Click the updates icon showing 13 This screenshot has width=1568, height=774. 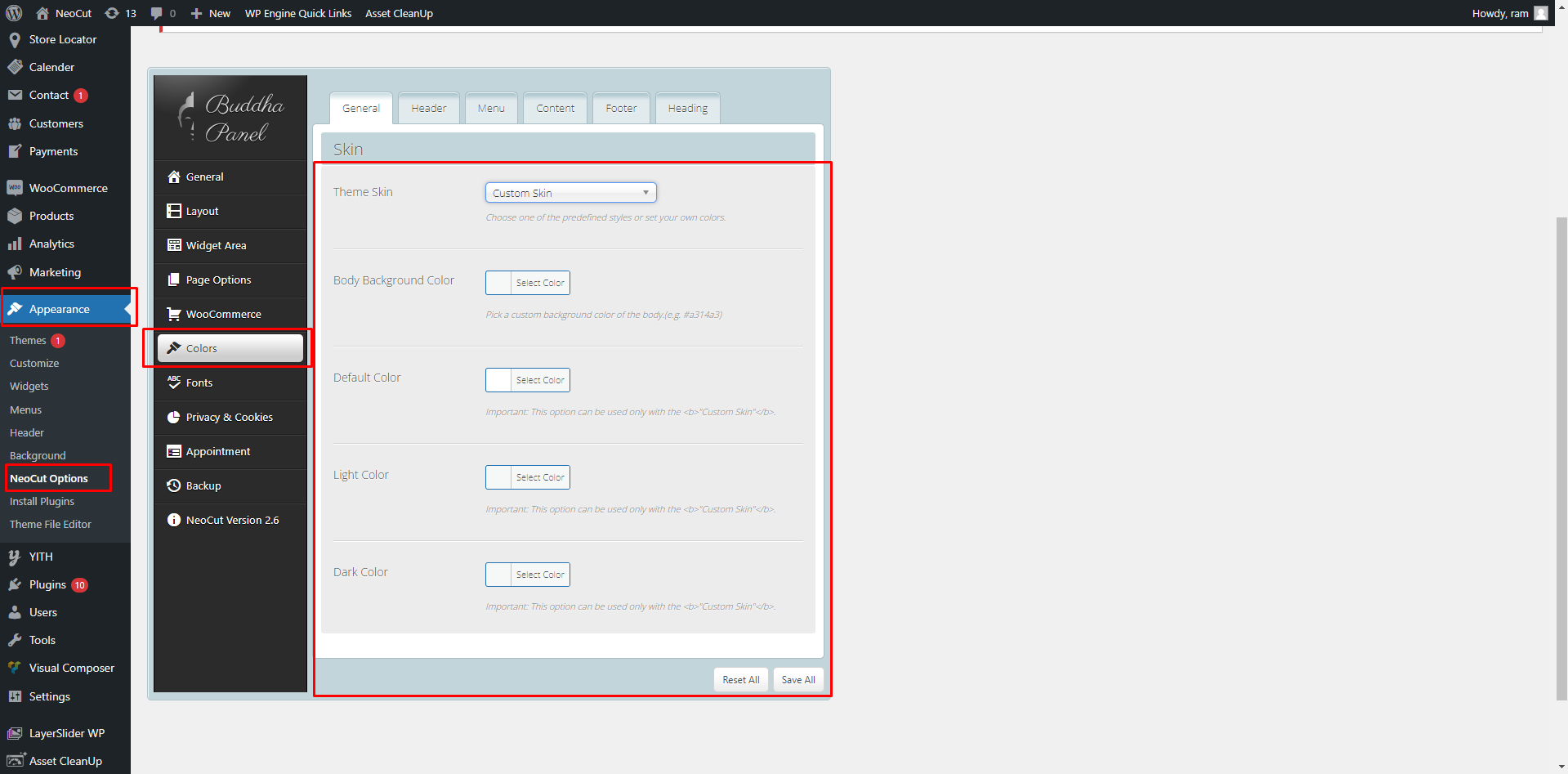[112, 13]
